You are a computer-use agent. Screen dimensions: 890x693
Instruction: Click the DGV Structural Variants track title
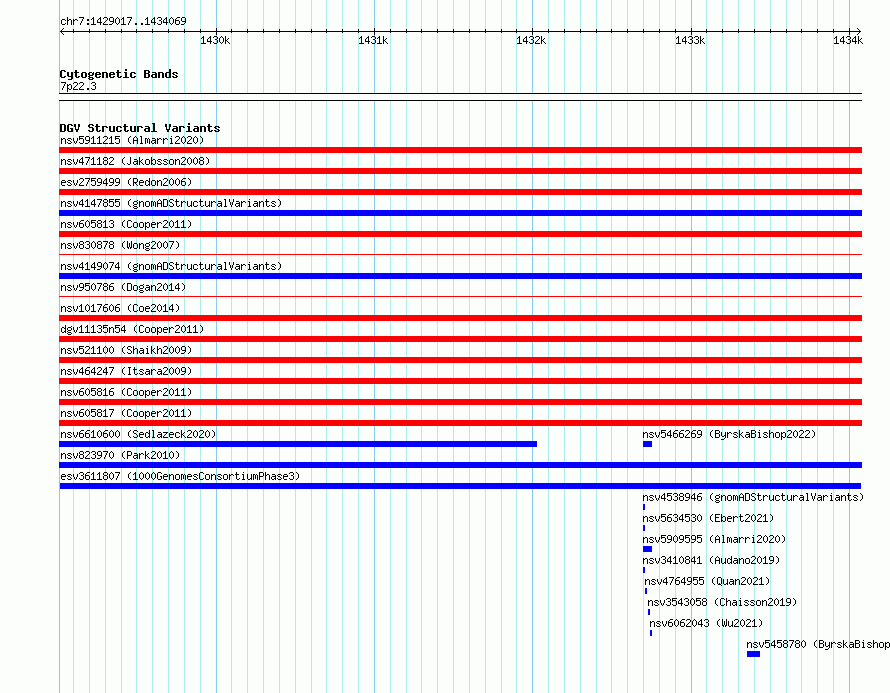point(140,128)
